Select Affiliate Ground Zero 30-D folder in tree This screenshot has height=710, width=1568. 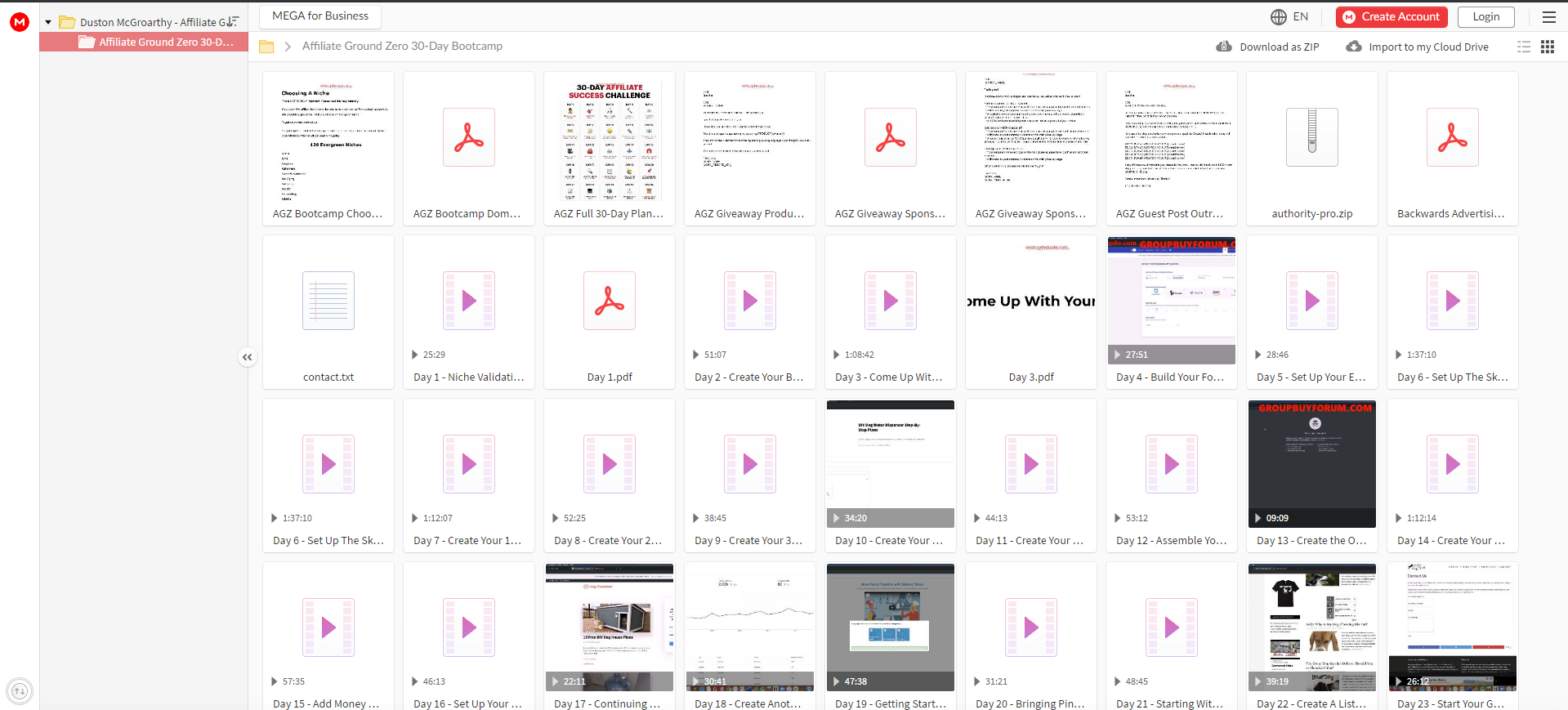[x=144, y=42]
